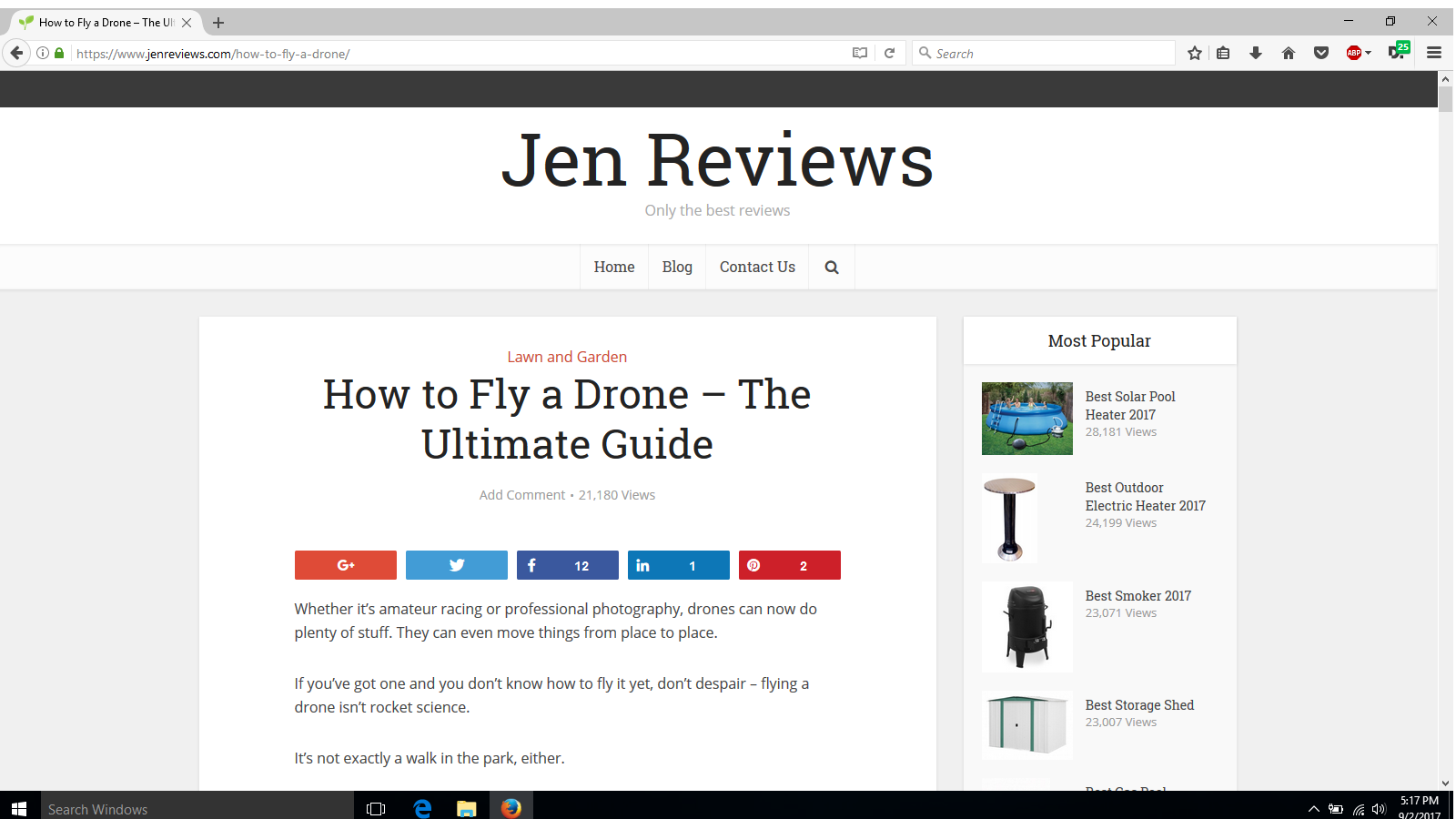Open site information icon in address bar

click(x=43, y=54)
